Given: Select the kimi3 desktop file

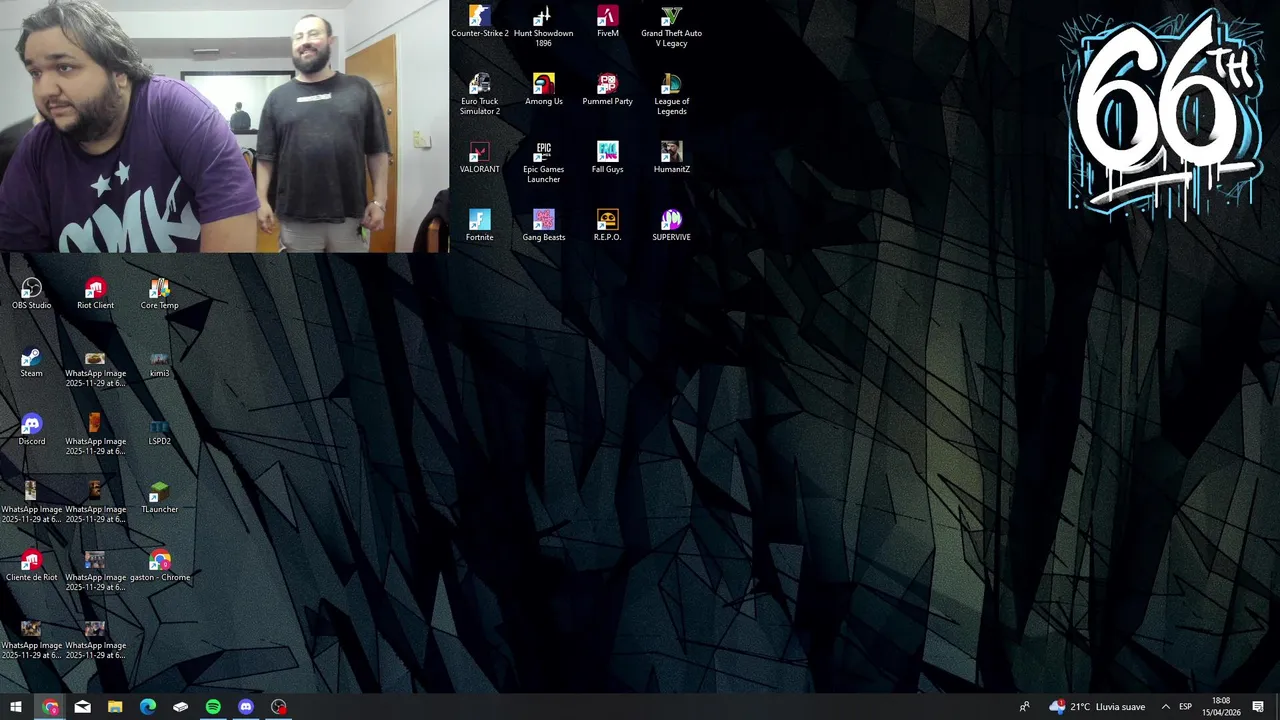Looking at the screenshot, I should click(x=160, y=362).
